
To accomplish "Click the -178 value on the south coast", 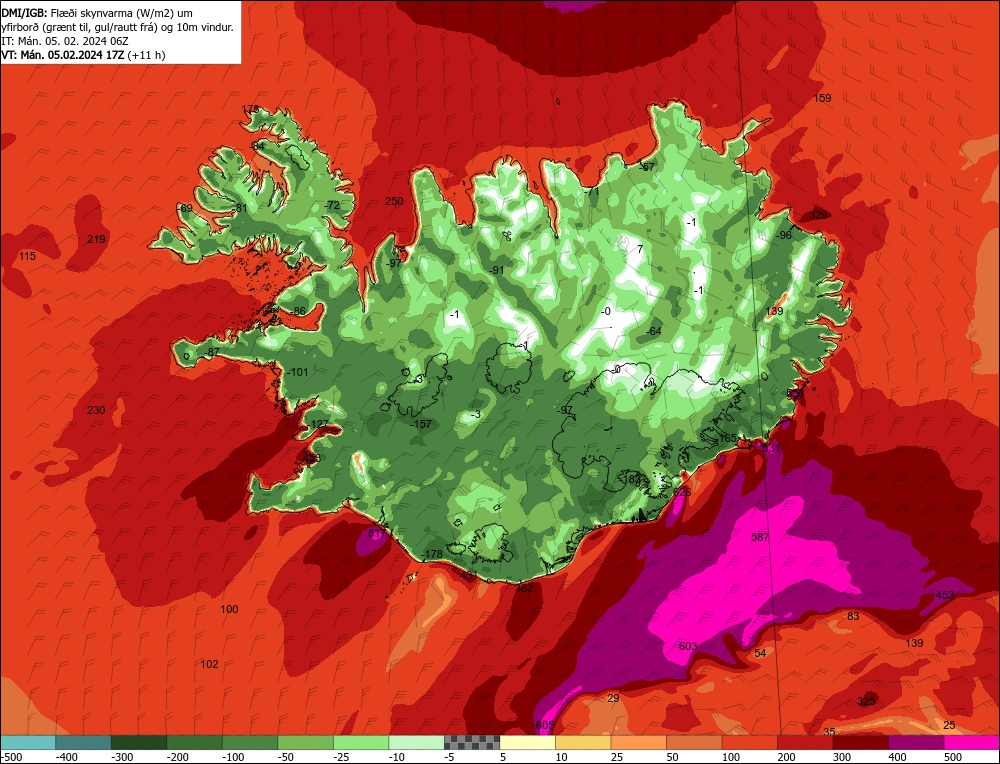I will [x=432, y=554].
